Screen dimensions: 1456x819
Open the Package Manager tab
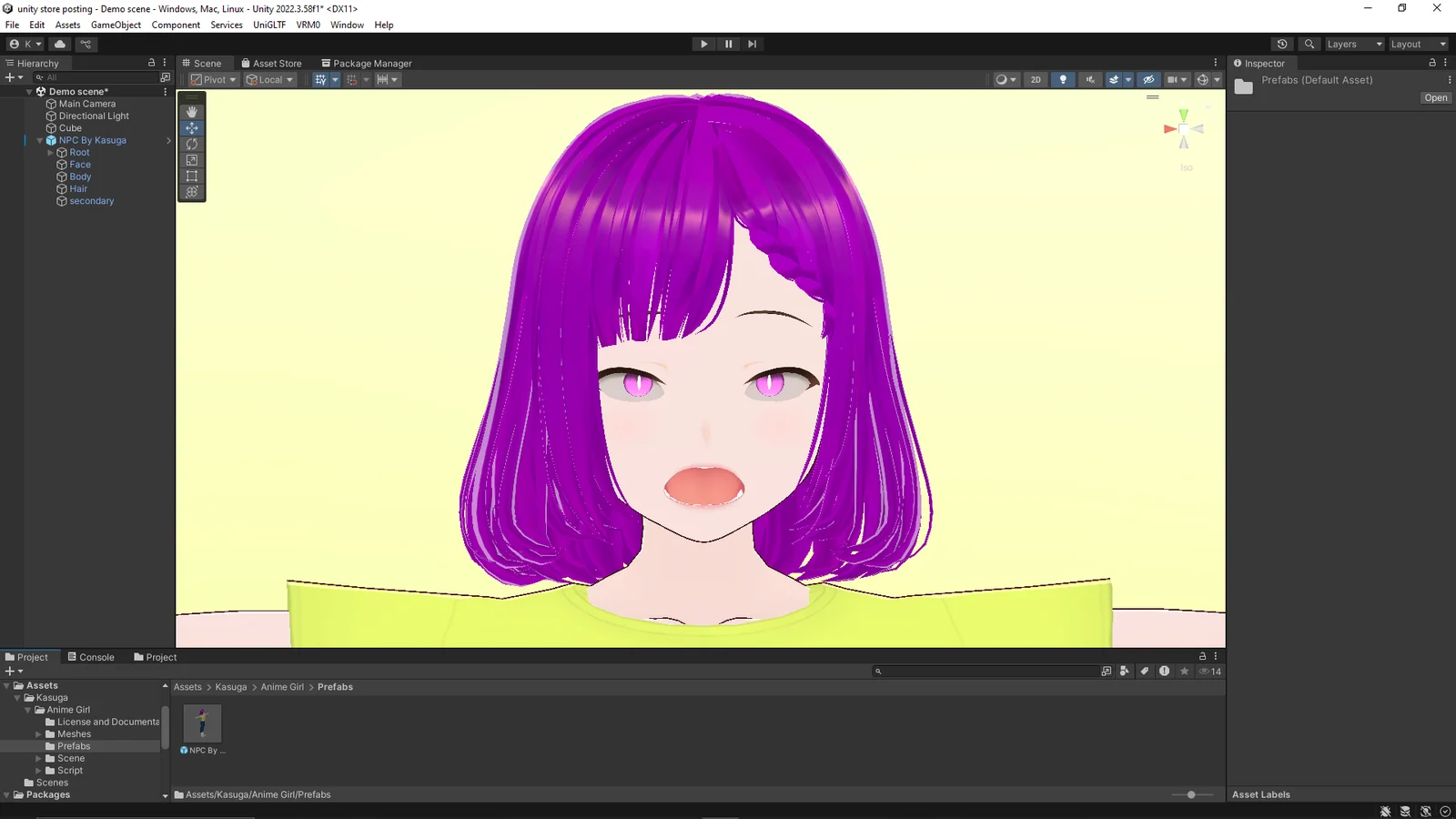tap(367, 63)
